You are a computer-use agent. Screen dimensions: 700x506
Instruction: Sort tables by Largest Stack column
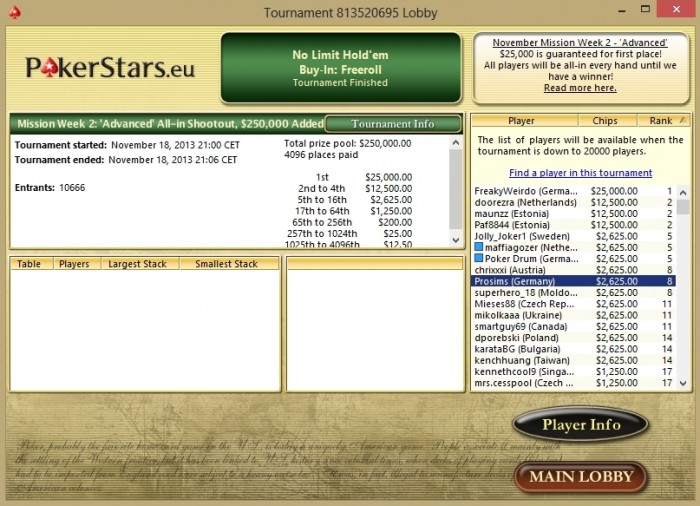click(140, 264)
